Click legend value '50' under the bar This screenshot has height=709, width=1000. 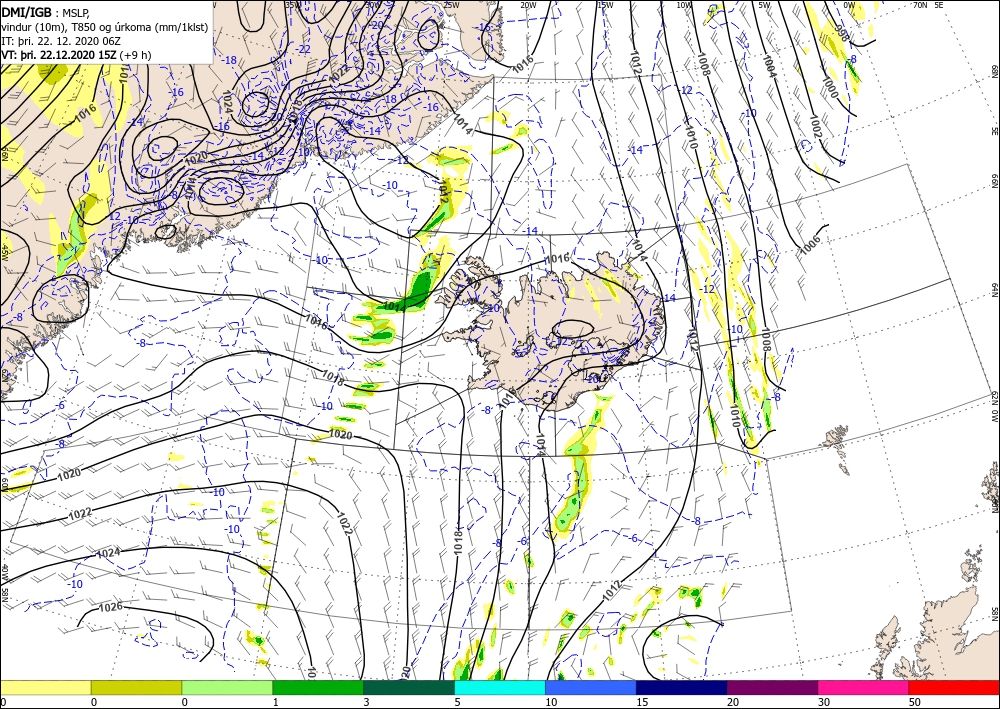(x=915, y=702)
